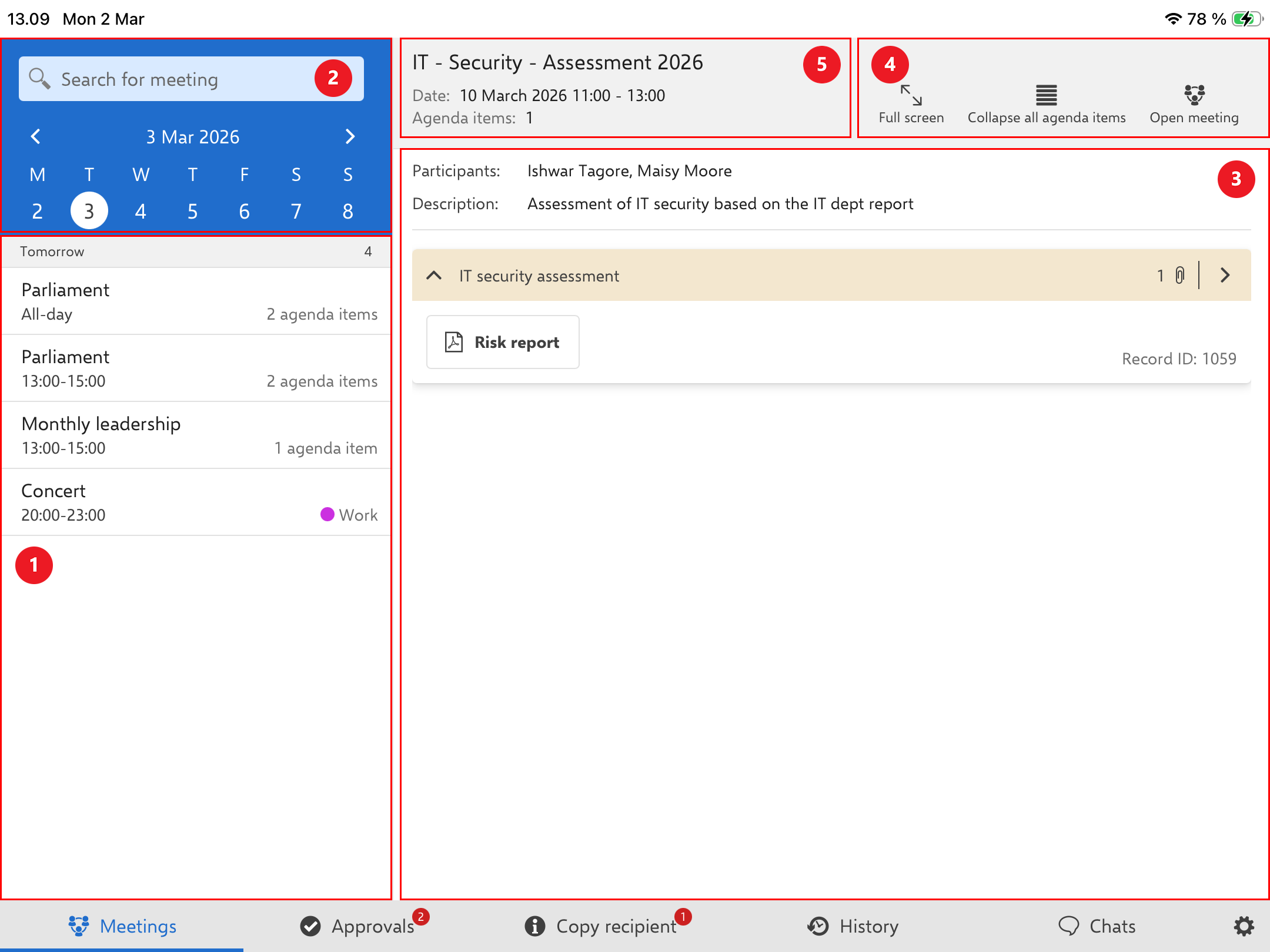Viewport: 1270px width, 952px height.
Task: Select Monday 2 in the calendar
Action: 37,211
